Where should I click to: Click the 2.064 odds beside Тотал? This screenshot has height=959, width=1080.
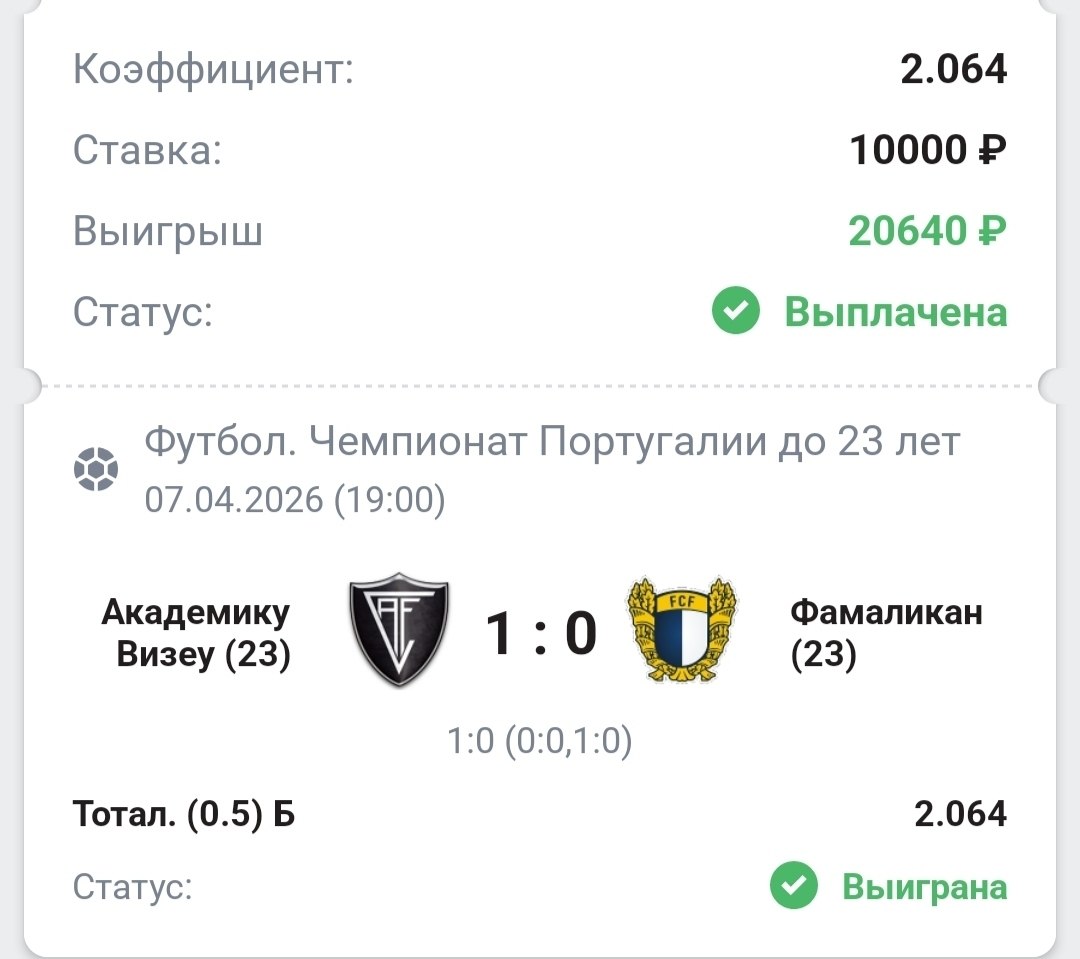click(x=960, y=814)
